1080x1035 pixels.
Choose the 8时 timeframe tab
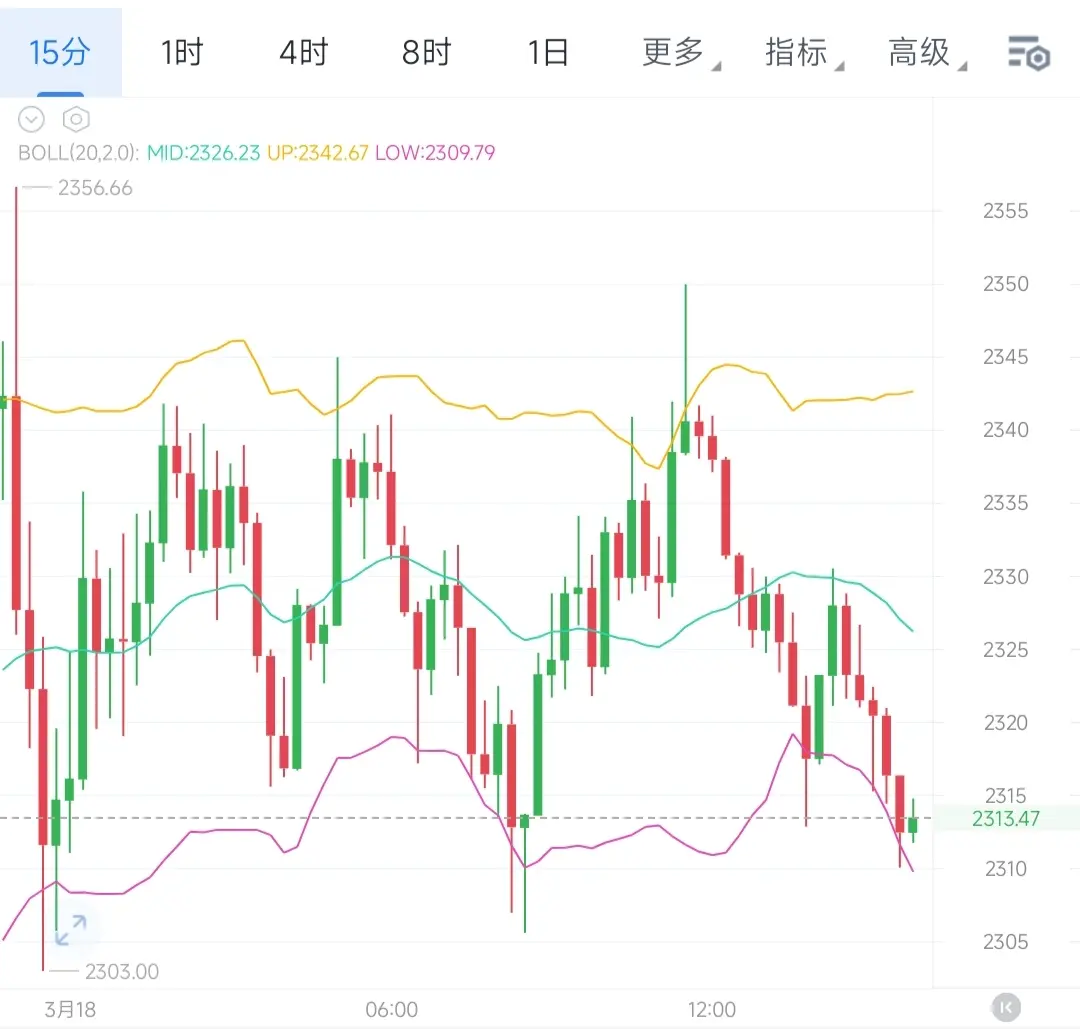(x=427, y=53)
